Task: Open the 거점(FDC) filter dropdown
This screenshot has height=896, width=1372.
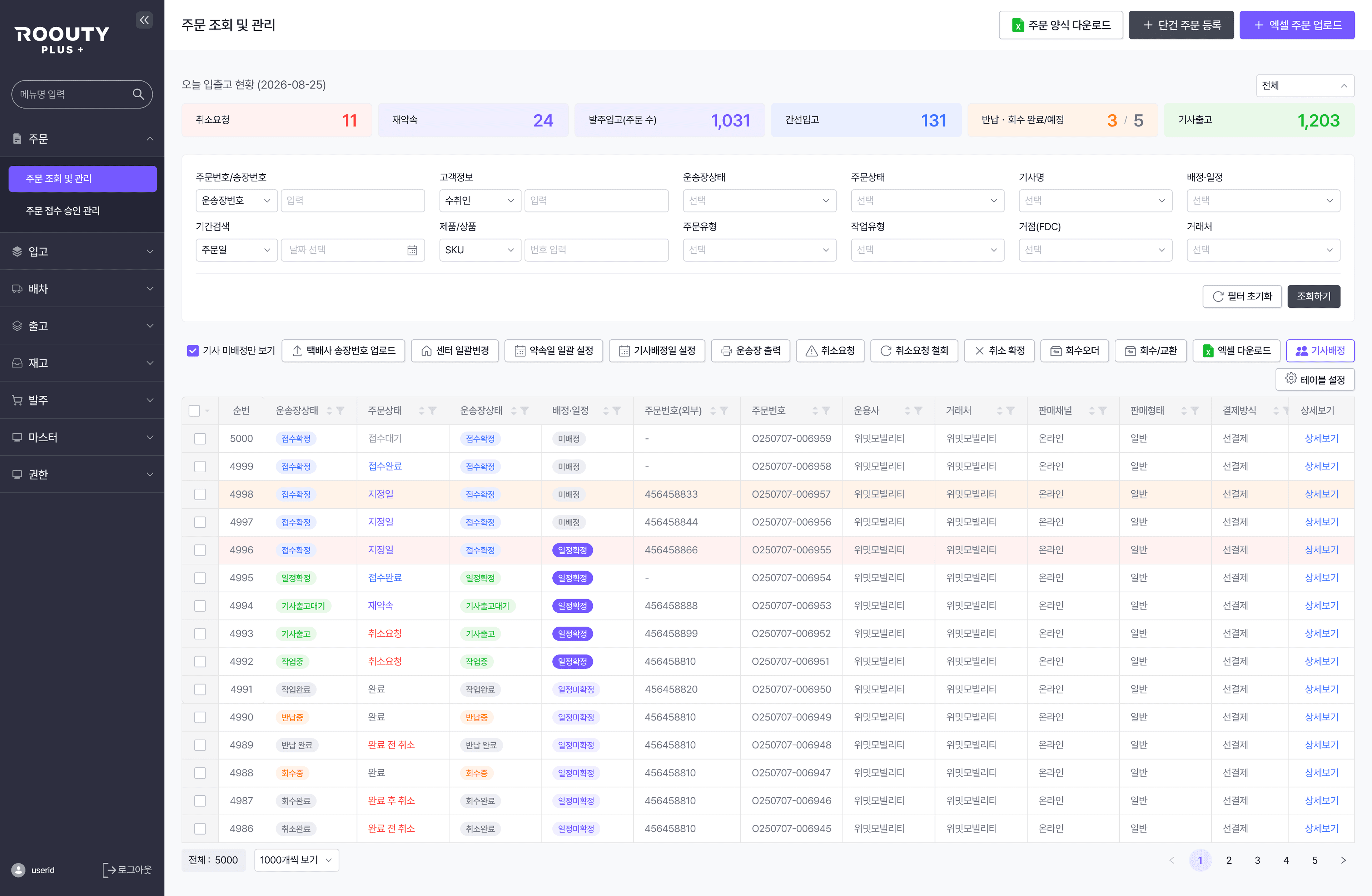Action: click(1095, 250)
